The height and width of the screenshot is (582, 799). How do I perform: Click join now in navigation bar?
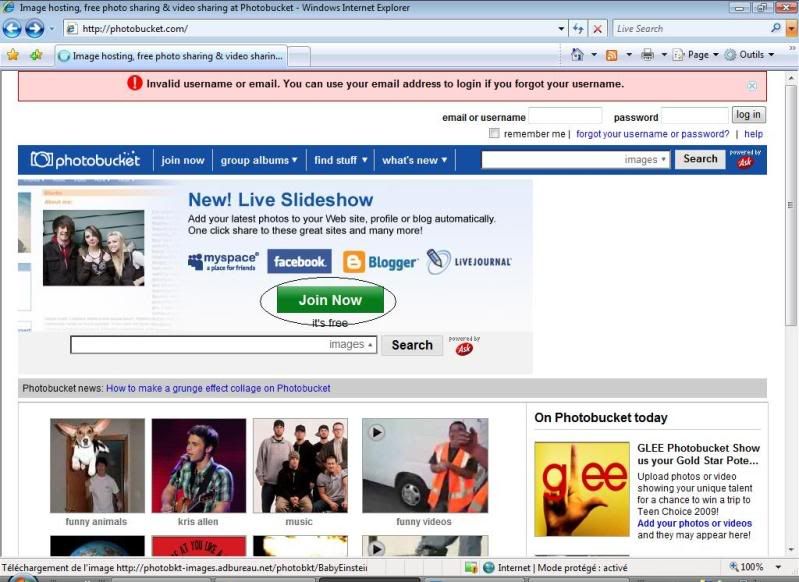(x=182, y=160)
